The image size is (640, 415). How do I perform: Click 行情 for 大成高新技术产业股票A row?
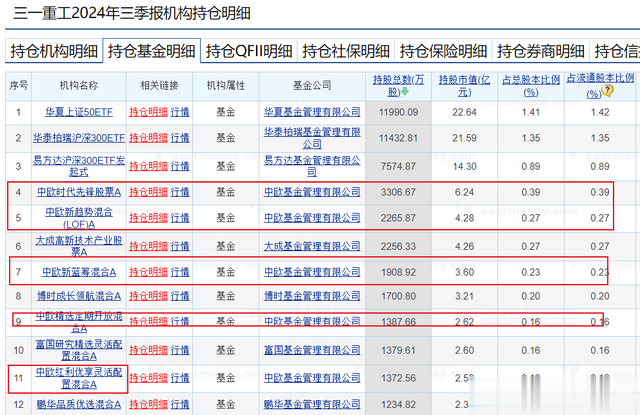point(180,246)
